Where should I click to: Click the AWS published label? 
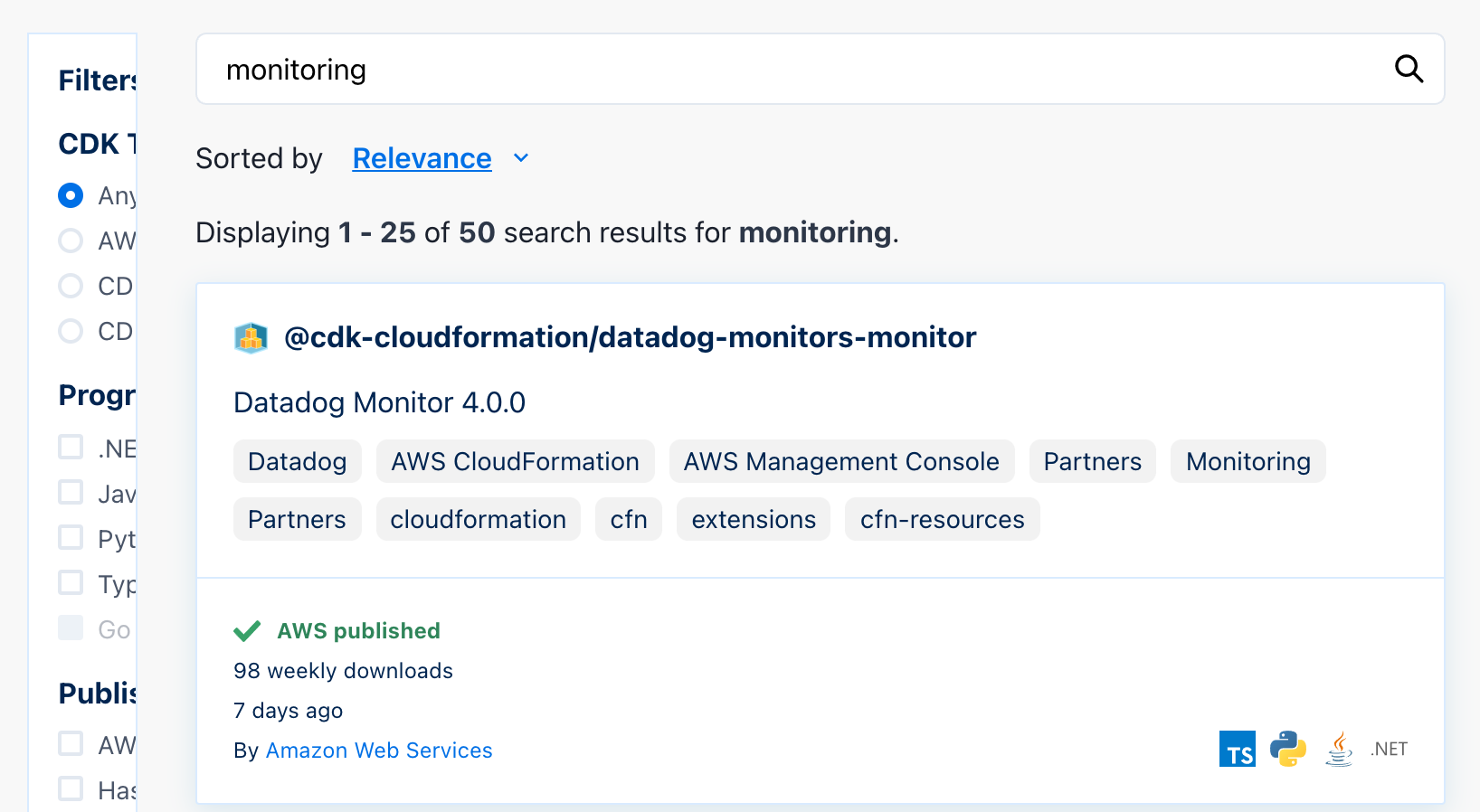tap(358, 631)
